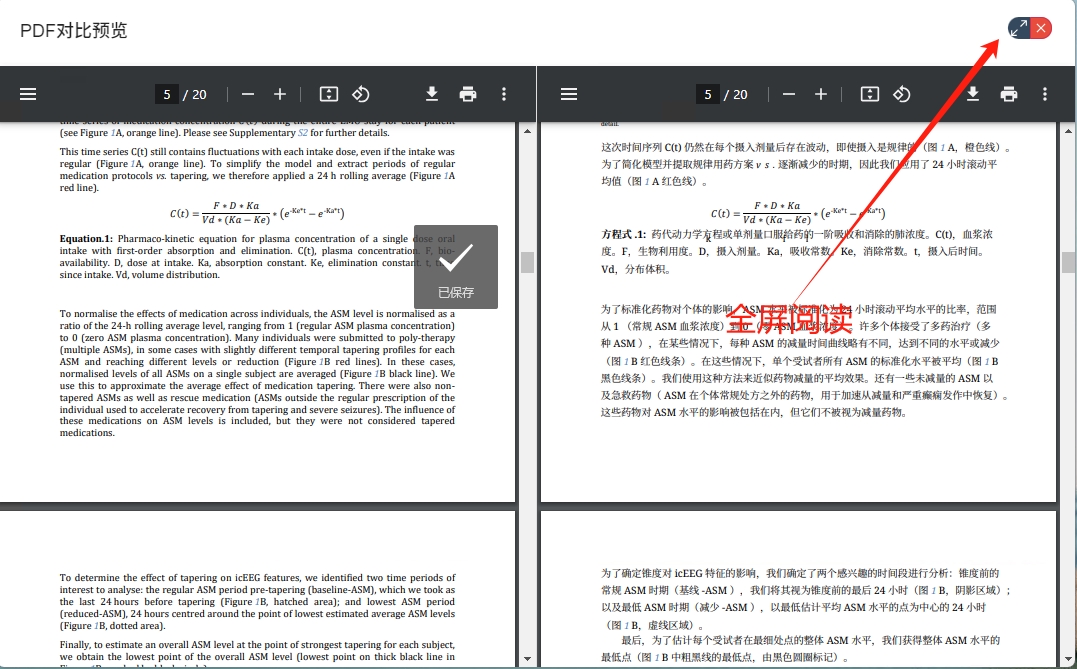Rotate the right translated PDF
The width and height of the screenshot is (1077, 669).
[x=902, y=94]
